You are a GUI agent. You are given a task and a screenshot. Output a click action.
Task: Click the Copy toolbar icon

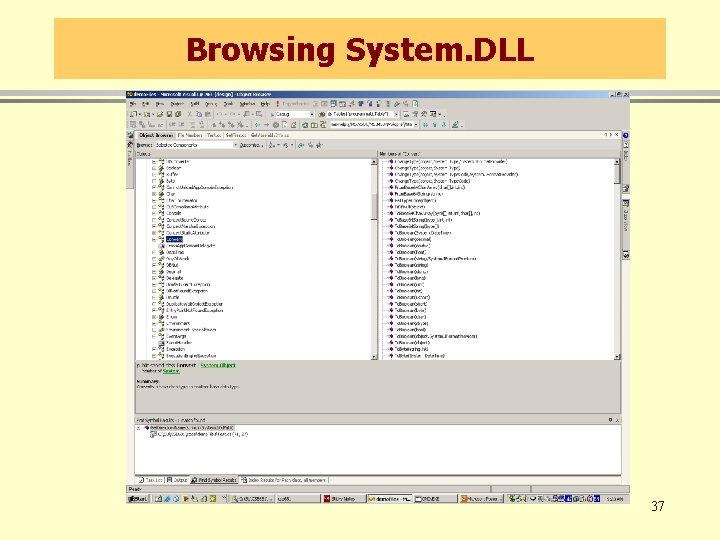[198, 114]
